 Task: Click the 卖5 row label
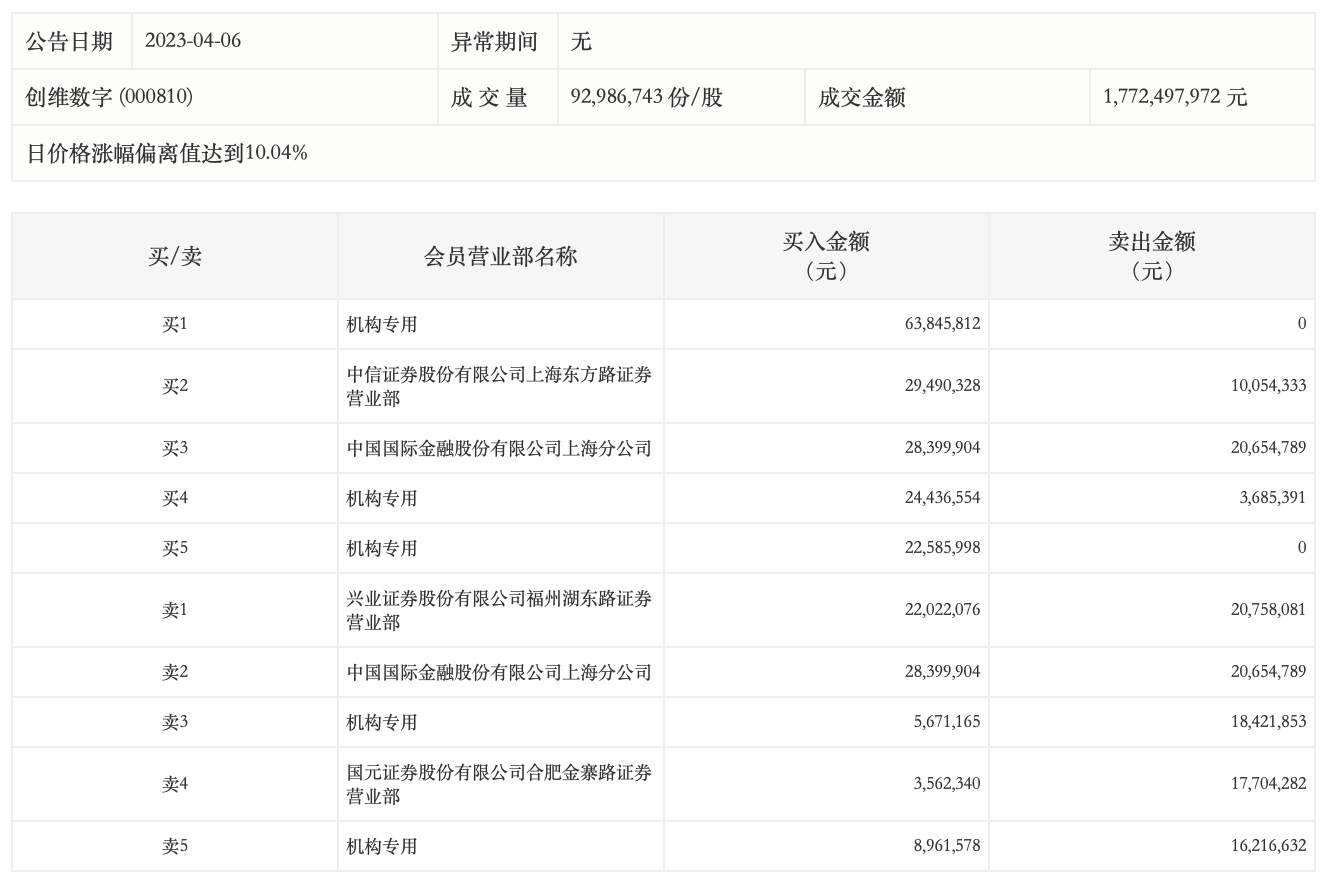click(175, 846)
